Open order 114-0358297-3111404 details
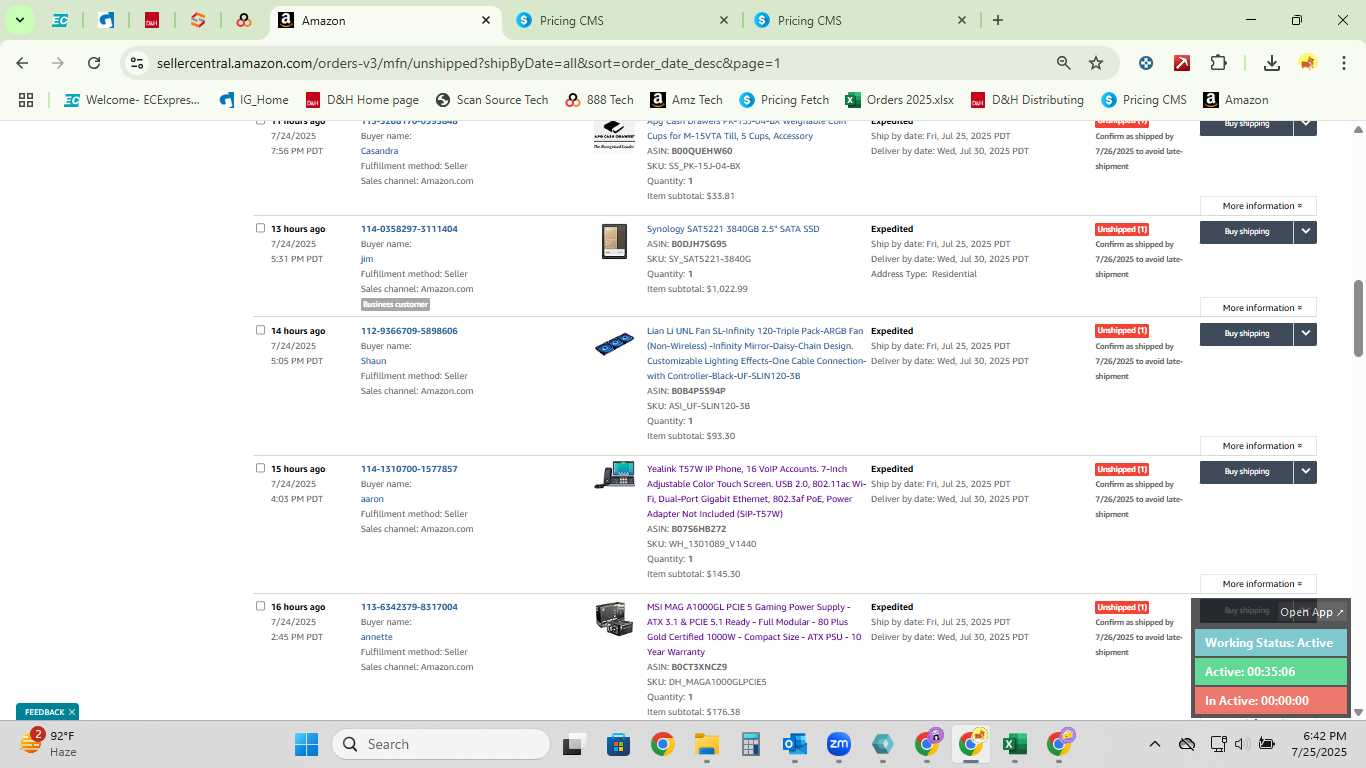This screenshot has width=1366, height=768. pos(409,229)
